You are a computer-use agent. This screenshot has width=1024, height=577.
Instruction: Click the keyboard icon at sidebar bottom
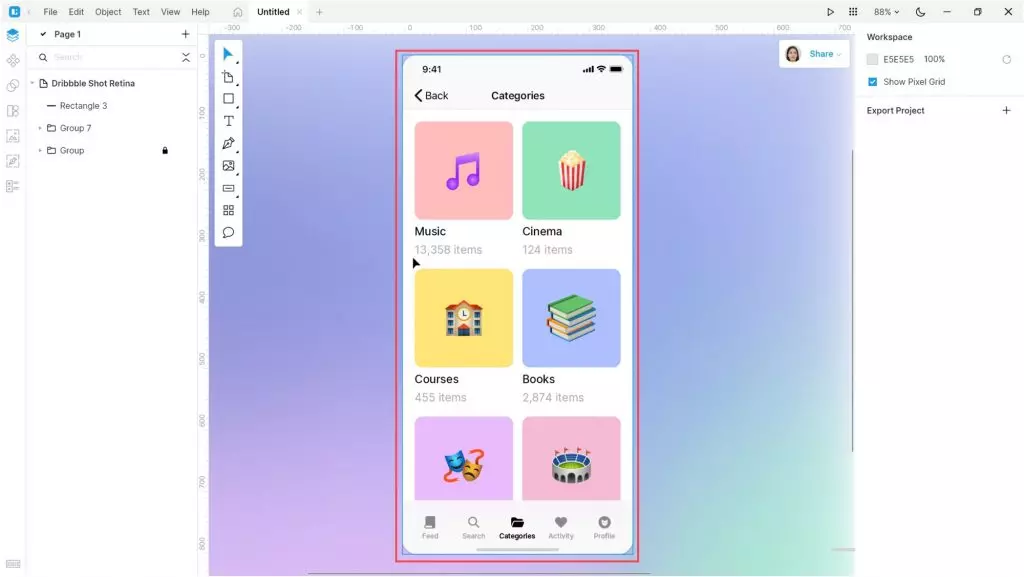coord(12,564)
